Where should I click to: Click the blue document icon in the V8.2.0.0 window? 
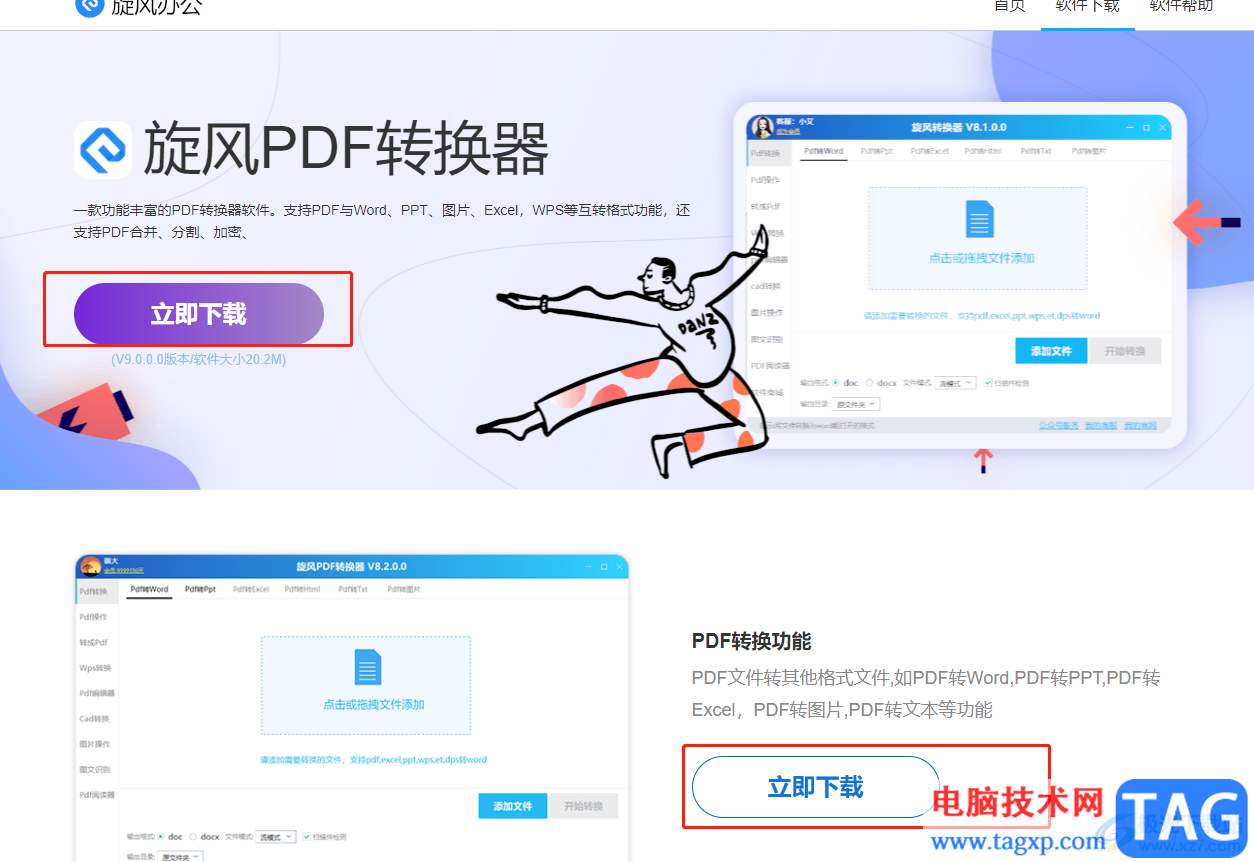(x=368, y=667)
